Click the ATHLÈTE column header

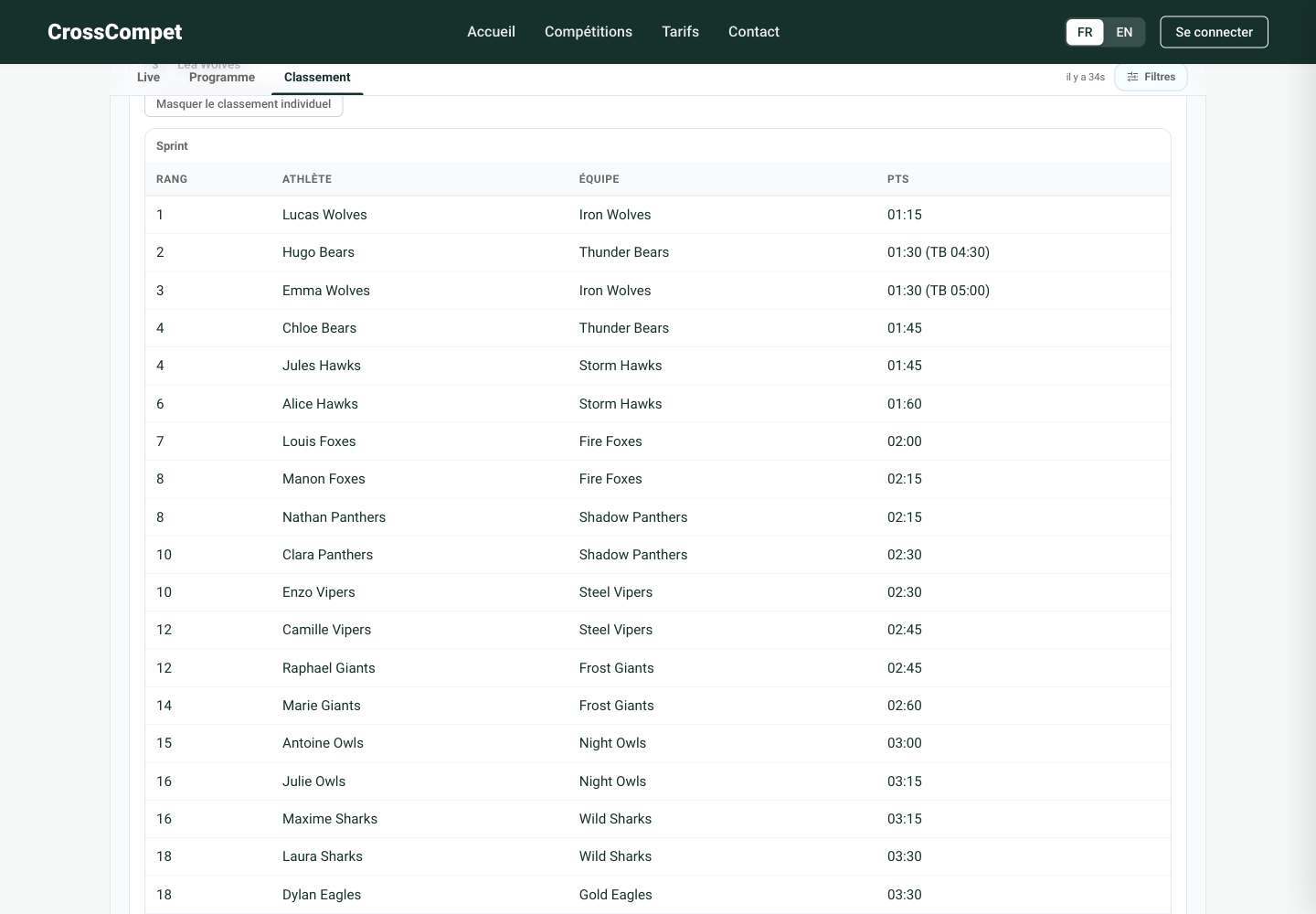(x=307, y=179)
